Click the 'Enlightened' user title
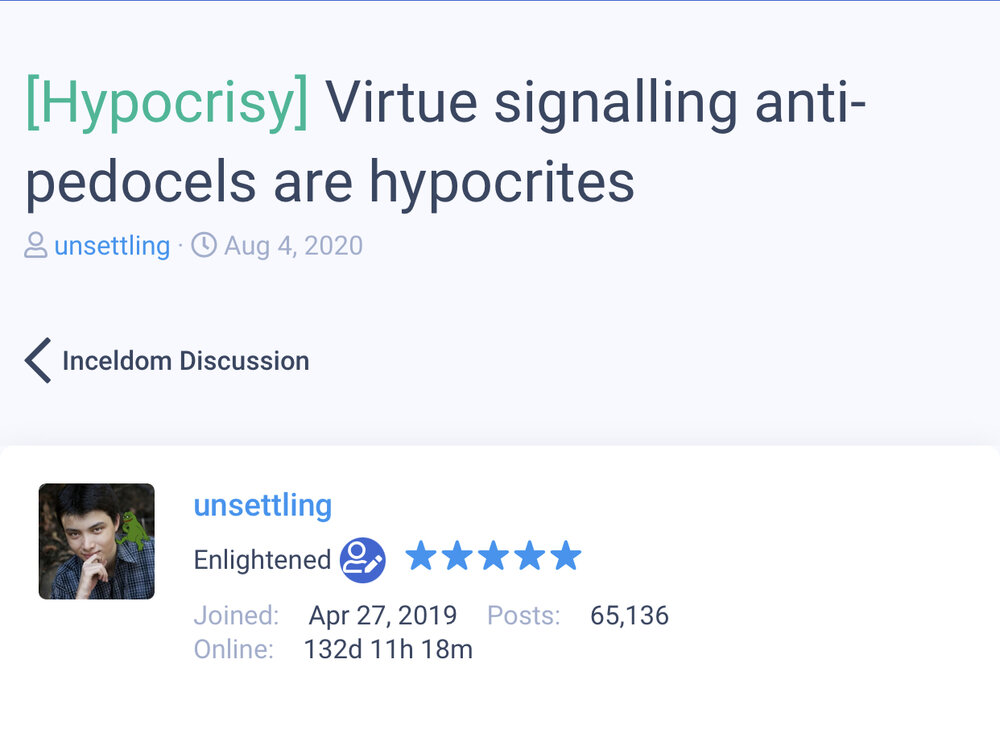The image size is (1000, 734). coord(262,560)
